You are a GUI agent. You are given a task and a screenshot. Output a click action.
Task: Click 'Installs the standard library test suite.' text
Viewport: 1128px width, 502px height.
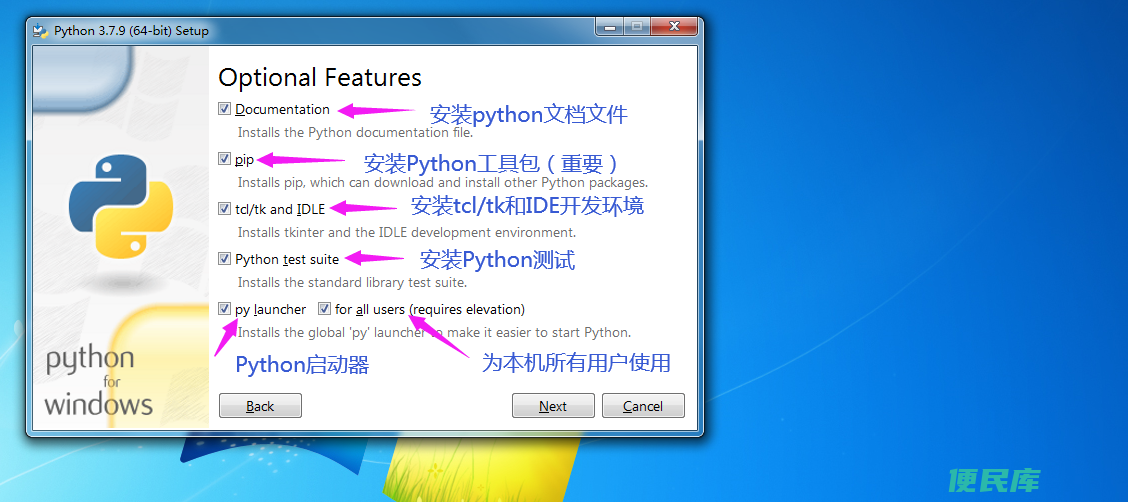pos(352,282)
